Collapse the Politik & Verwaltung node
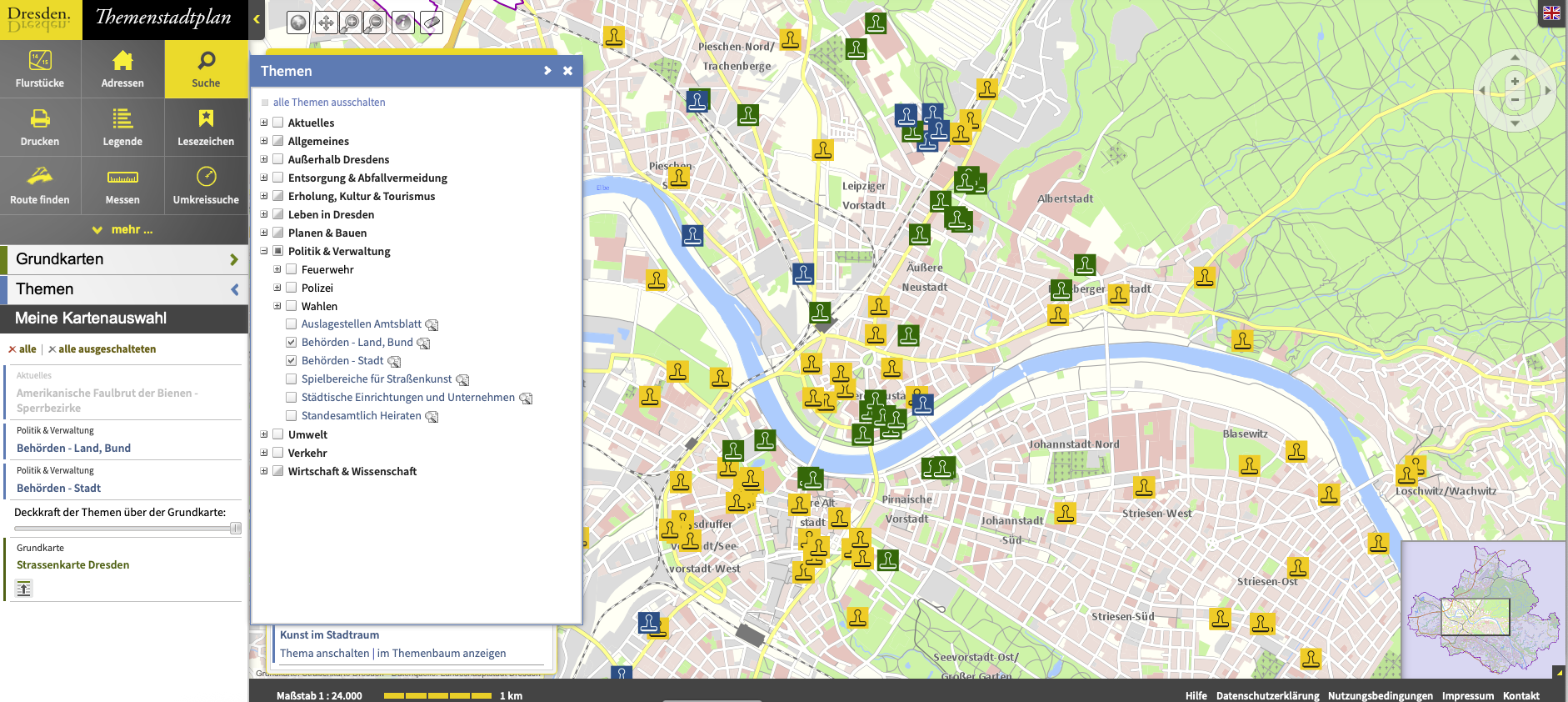The height and width of the screenshot is (702, 1568). point(264,251)
